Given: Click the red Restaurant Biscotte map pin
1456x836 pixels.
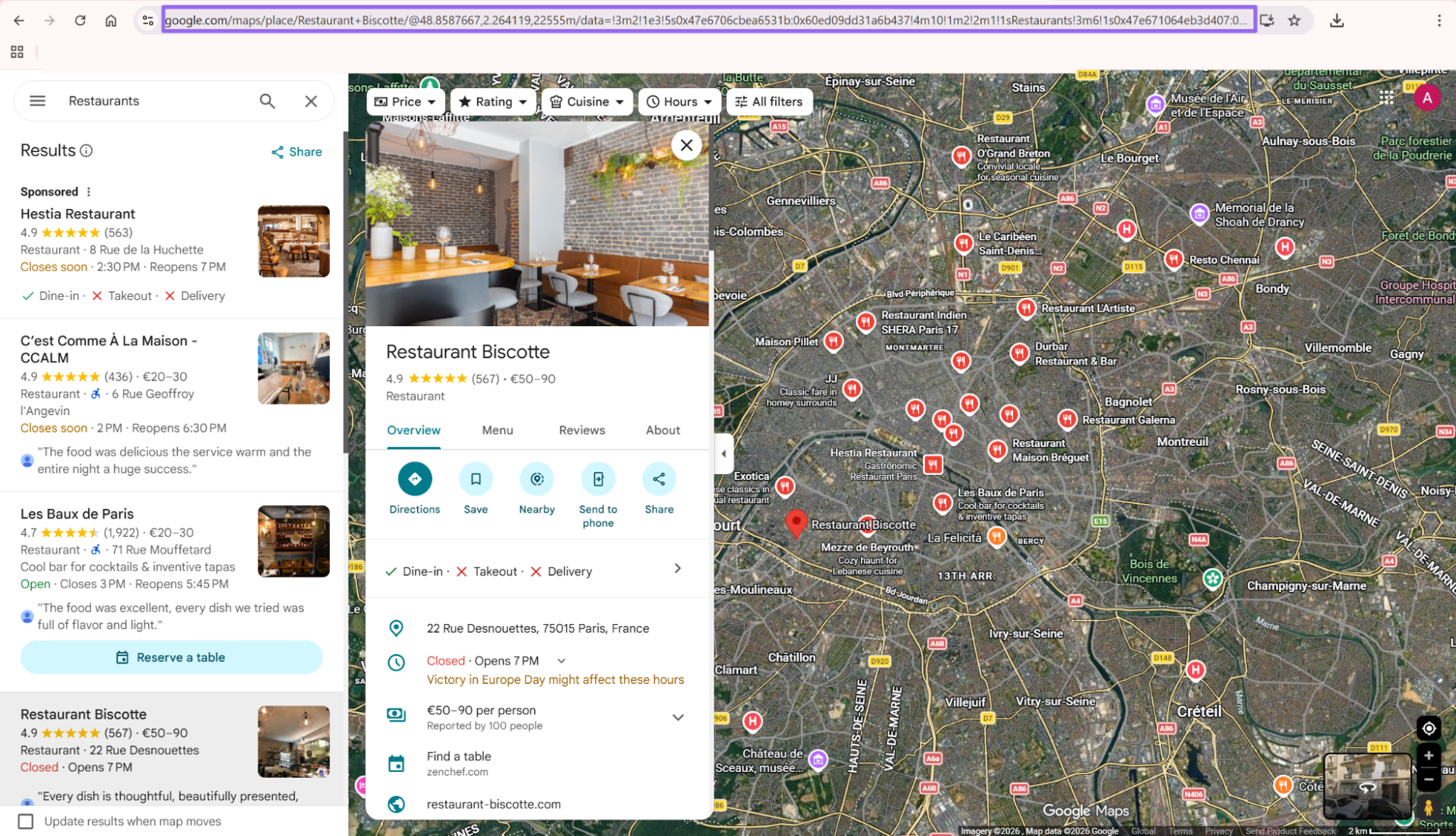Looking at the screenshot, I should click(796, 523).
